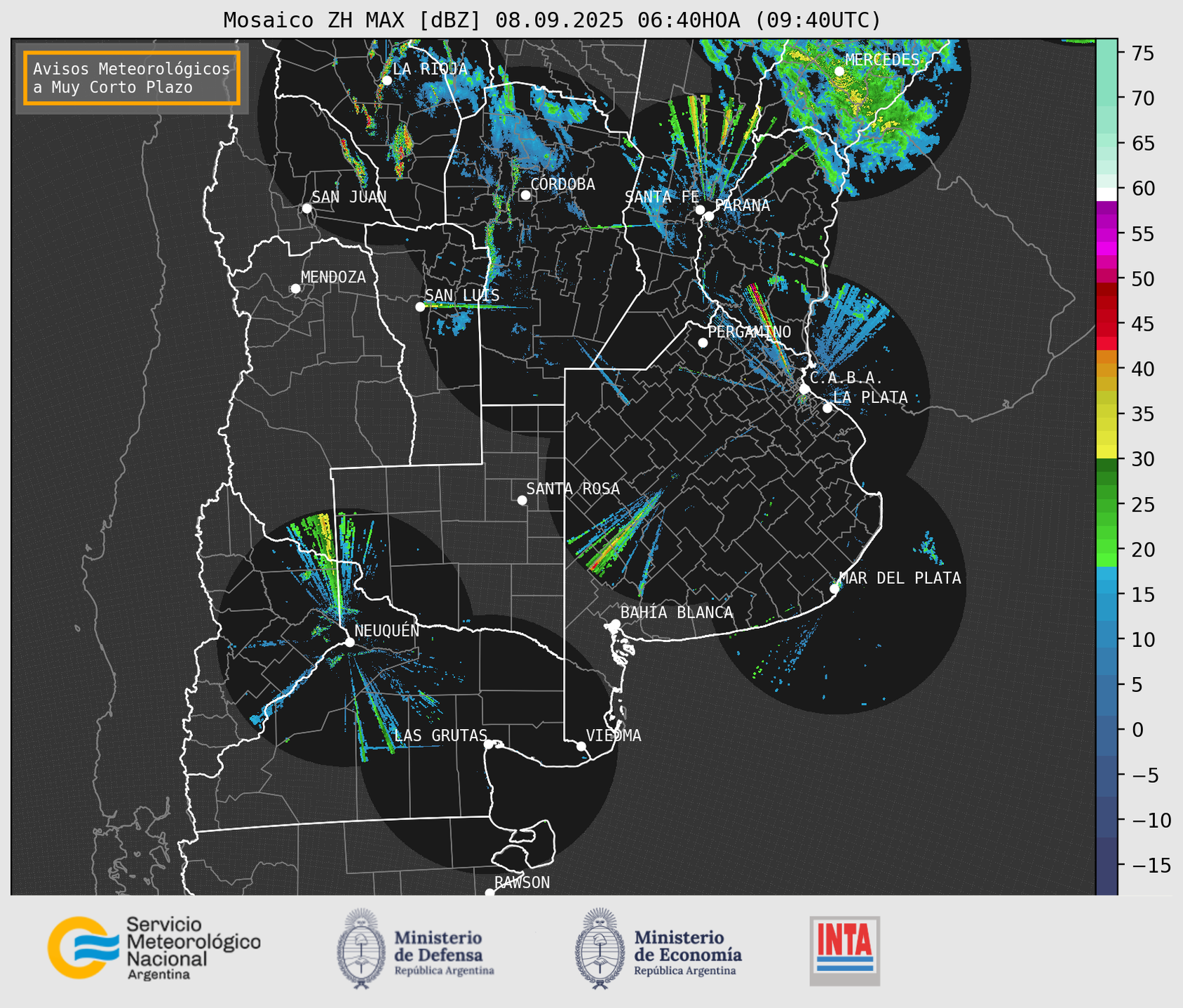
Task: Click the LAS GRUTAS label text
Action: point(440,735)
